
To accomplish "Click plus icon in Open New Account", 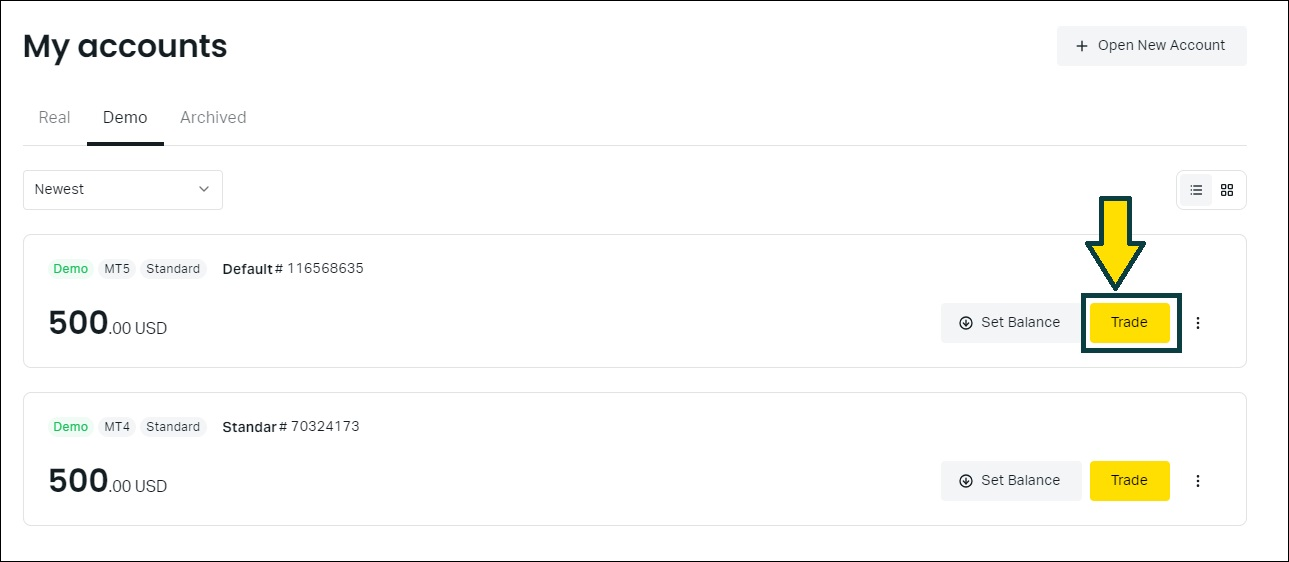I will (1082, 46).
